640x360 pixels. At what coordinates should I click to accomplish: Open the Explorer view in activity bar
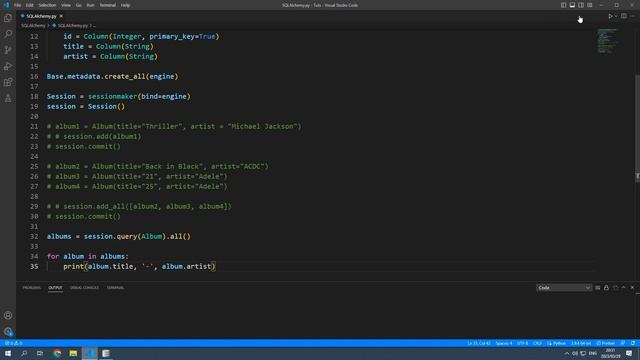coord(8,18)
